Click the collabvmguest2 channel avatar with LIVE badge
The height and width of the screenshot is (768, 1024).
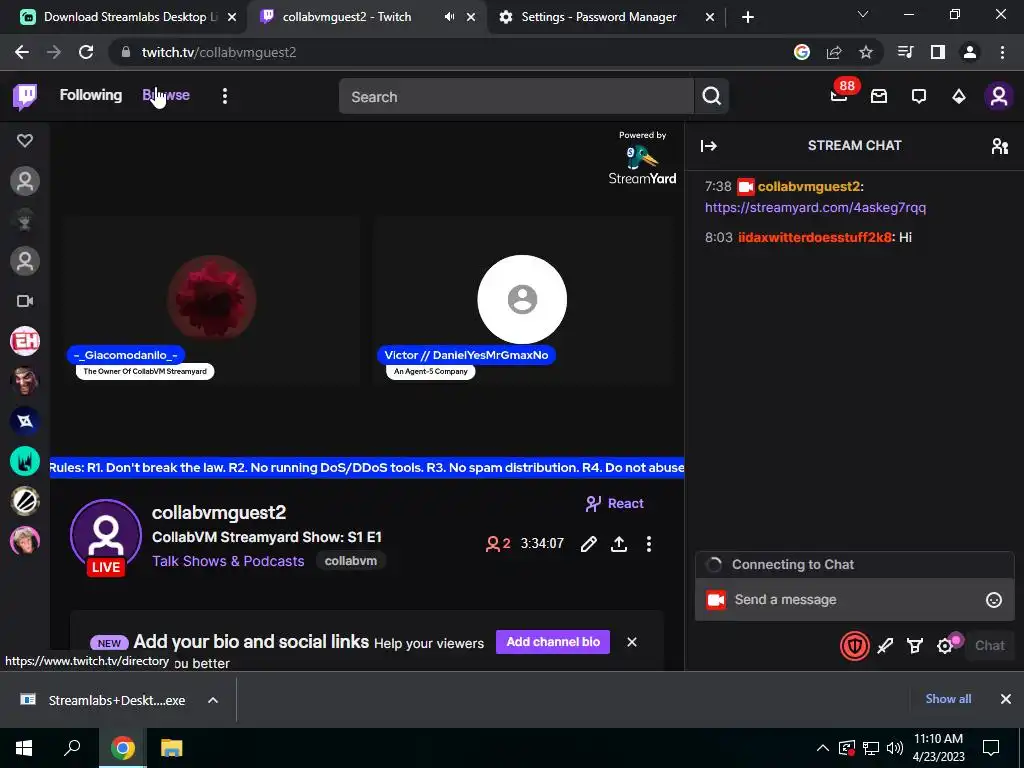pos(106,537)
